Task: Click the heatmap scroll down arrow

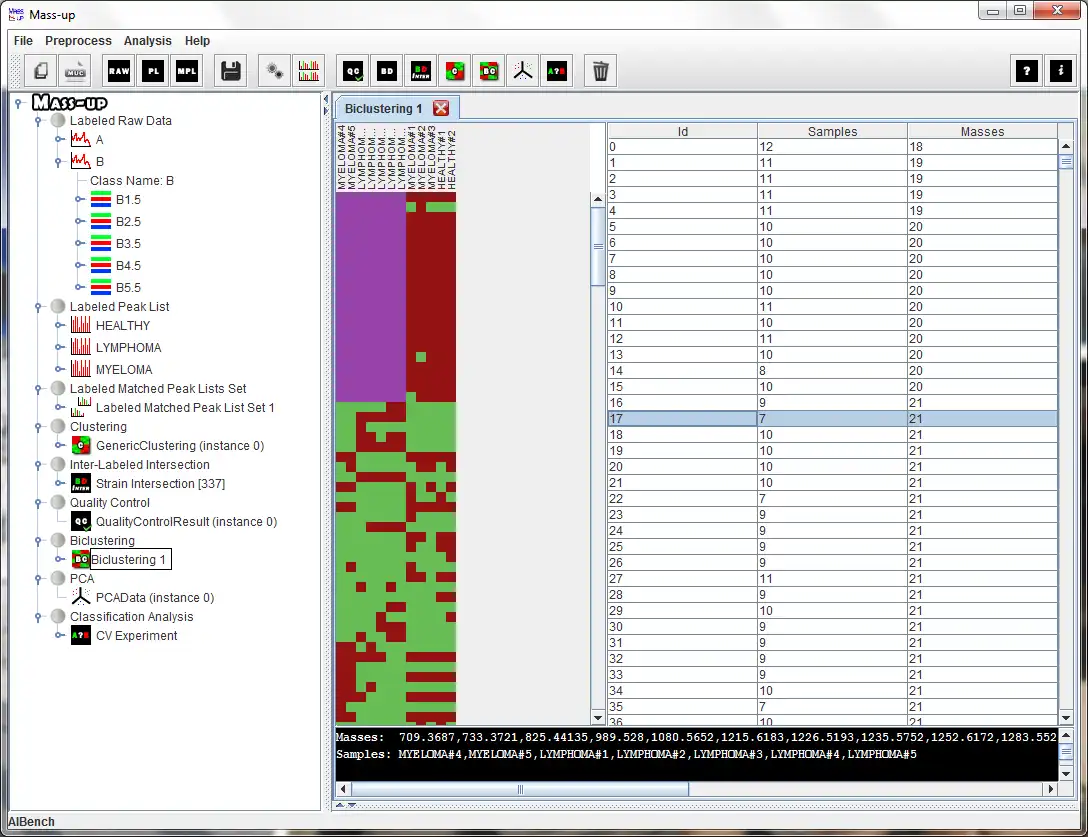Action: 597,718
